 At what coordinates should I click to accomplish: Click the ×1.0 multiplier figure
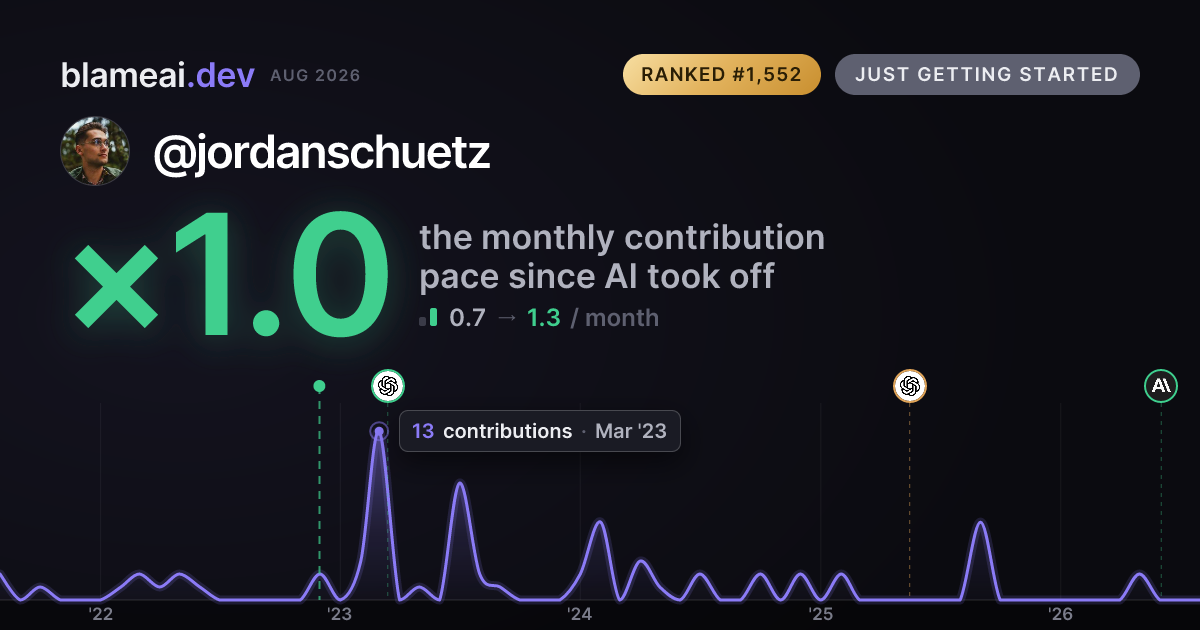pyautogui.click(x=232, y=277)
